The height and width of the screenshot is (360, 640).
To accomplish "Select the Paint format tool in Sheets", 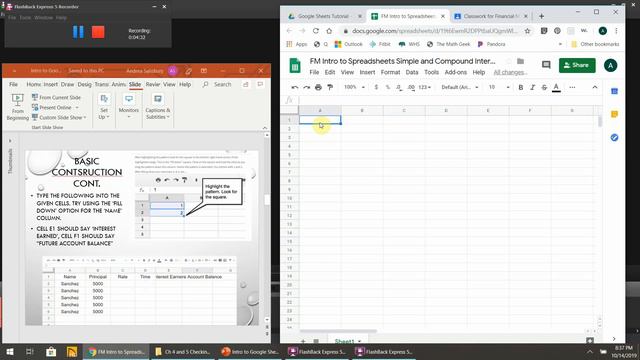I will click(330, 87).
